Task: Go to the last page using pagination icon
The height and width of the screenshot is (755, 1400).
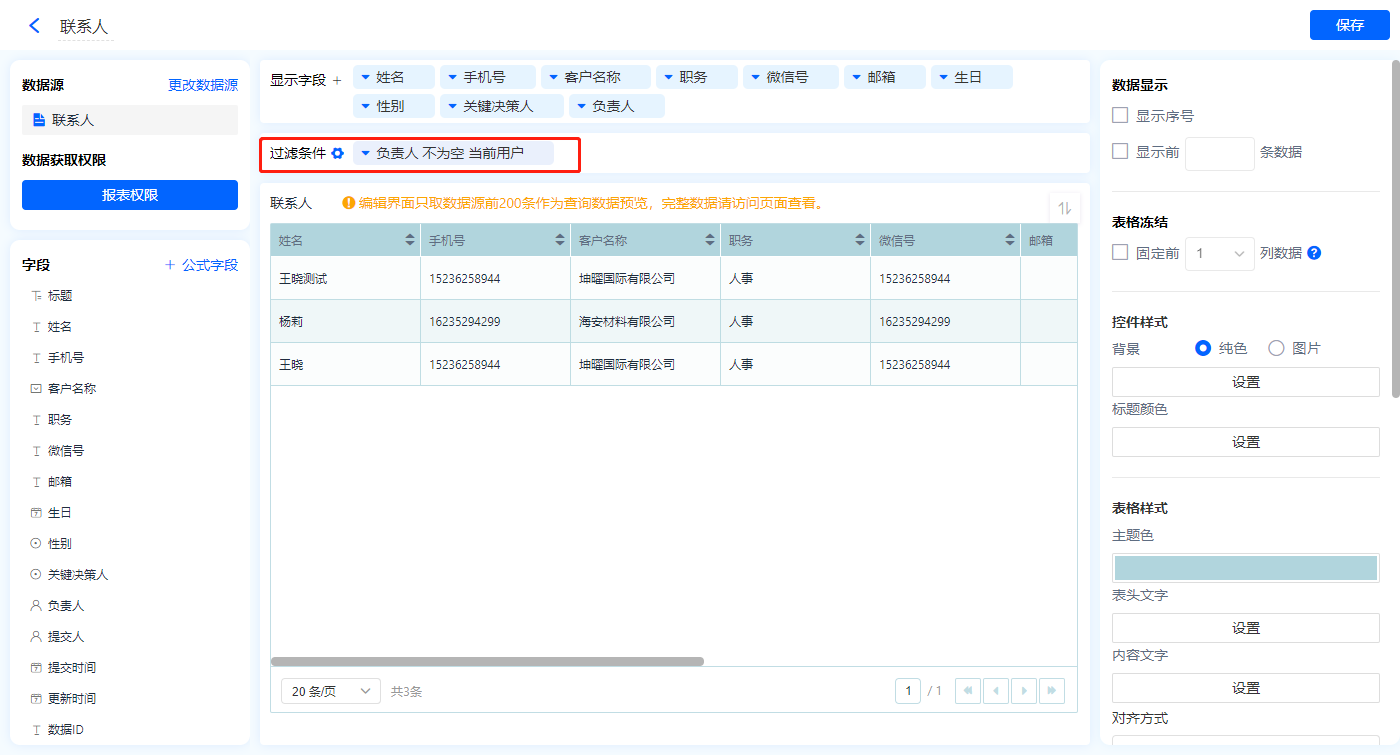Action: (x=1052, y=691)
